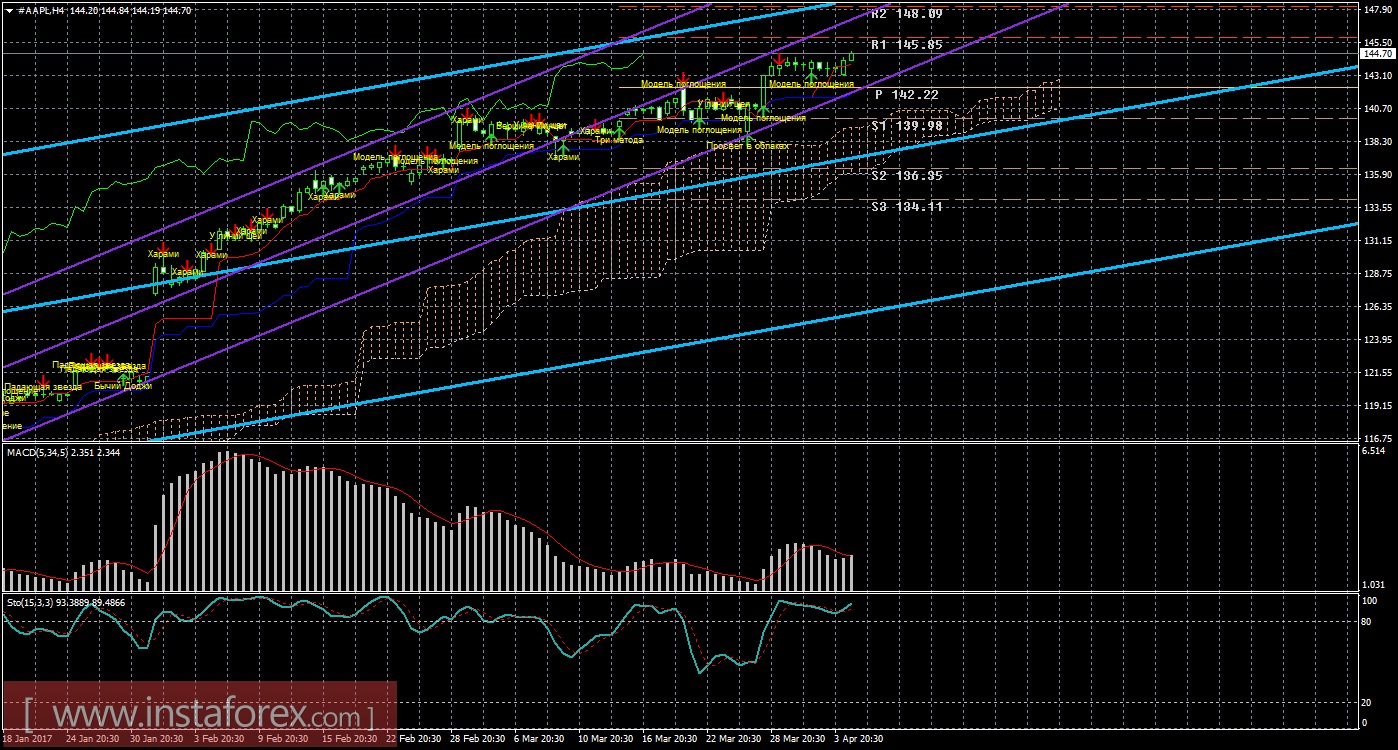This screenshot has width=1398, height=750.
Task: Click the MACD scale value 1.031
Action: coord(1376,584)
